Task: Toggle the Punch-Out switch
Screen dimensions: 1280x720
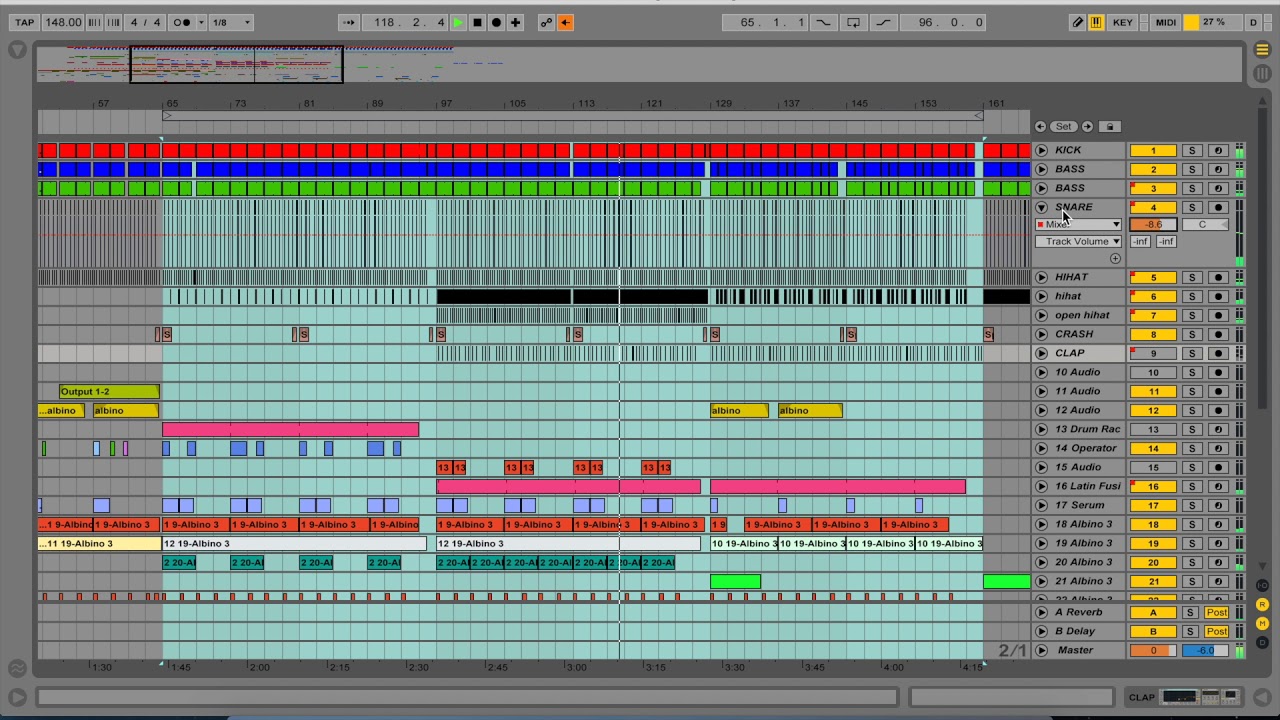Action: 884,22
